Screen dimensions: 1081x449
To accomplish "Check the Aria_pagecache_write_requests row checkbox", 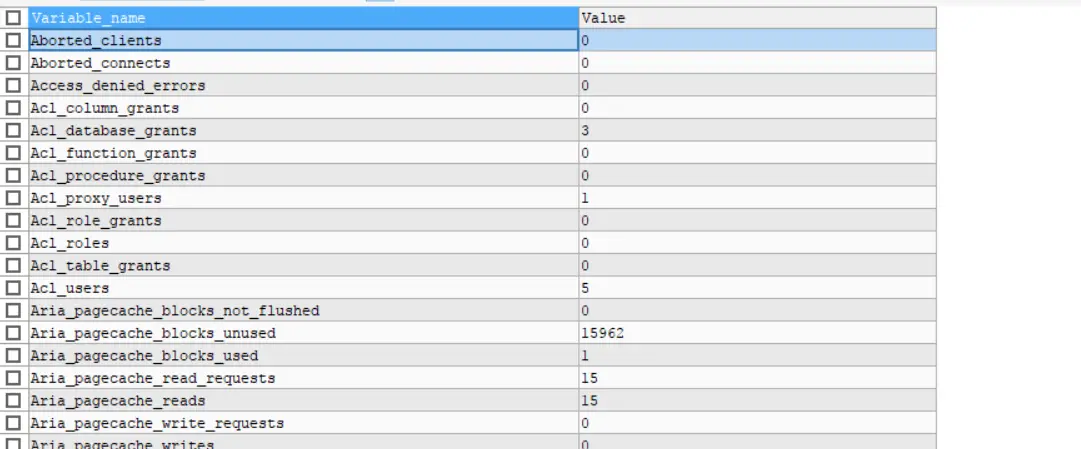I will [13, 423].
